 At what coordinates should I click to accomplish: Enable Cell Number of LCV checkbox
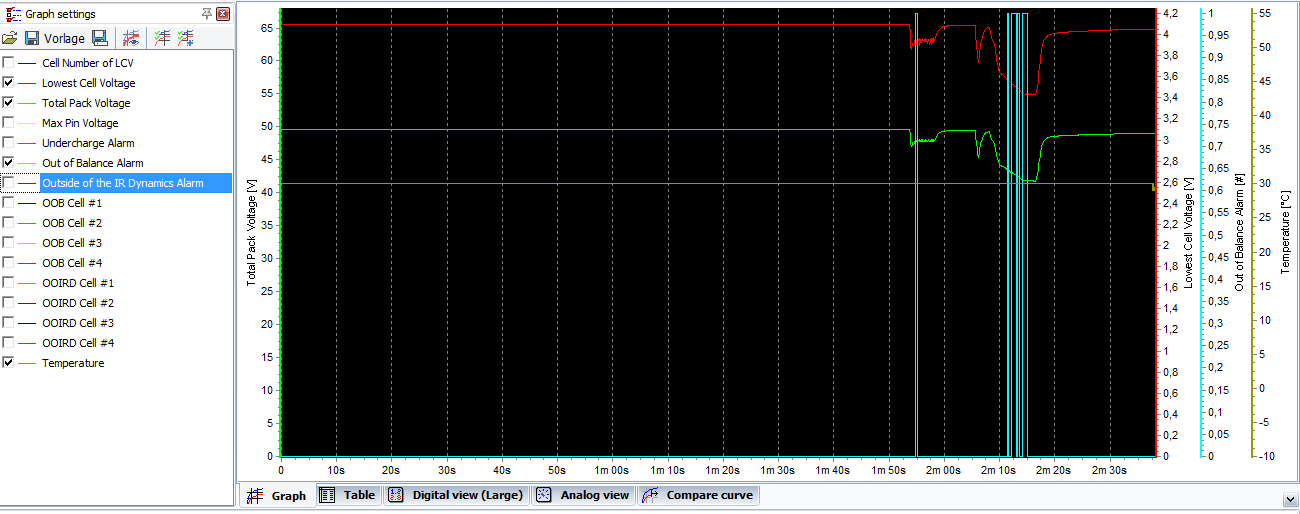[8, 63]
